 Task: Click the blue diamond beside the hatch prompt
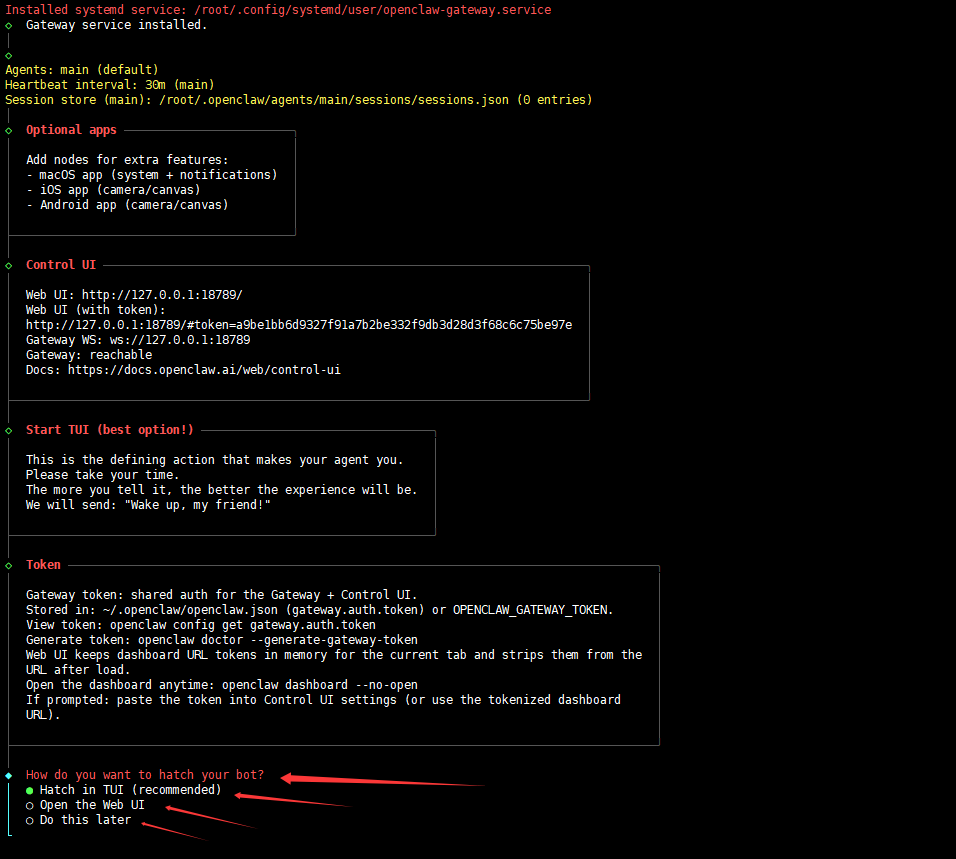(9, 775)
